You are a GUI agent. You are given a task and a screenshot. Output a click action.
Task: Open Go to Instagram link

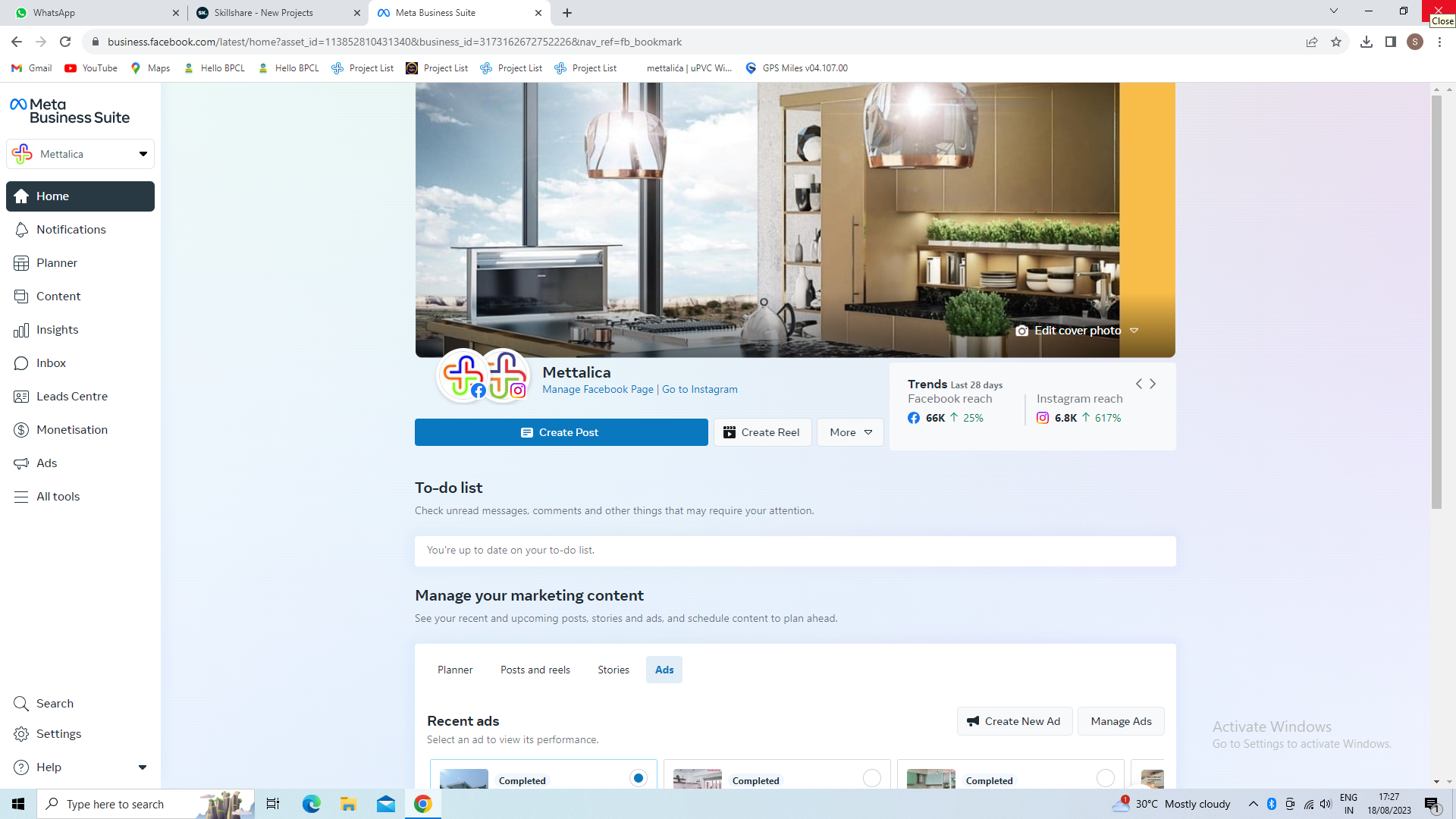click(x=699, y=390)
